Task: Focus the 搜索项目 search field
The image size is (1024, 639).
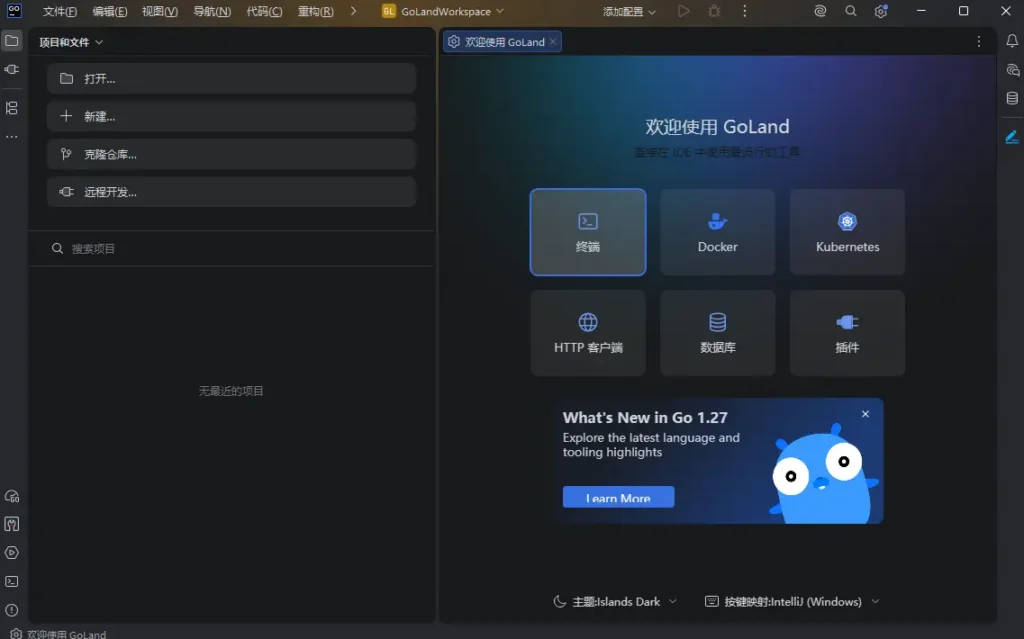Action: 231,248
